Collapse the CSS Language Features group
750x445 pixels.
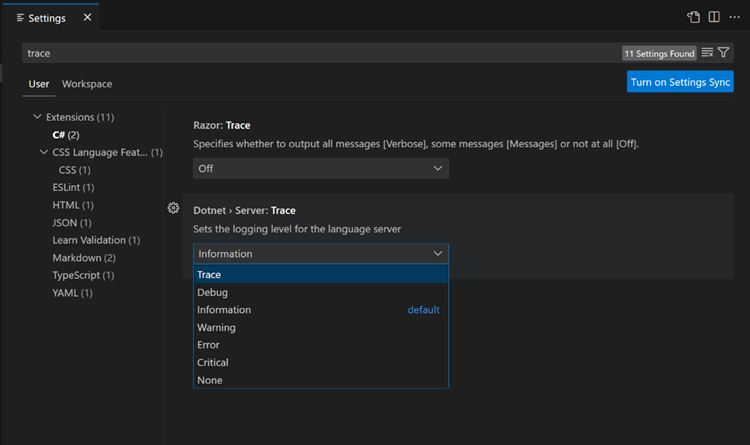click(x=44, y=152)
